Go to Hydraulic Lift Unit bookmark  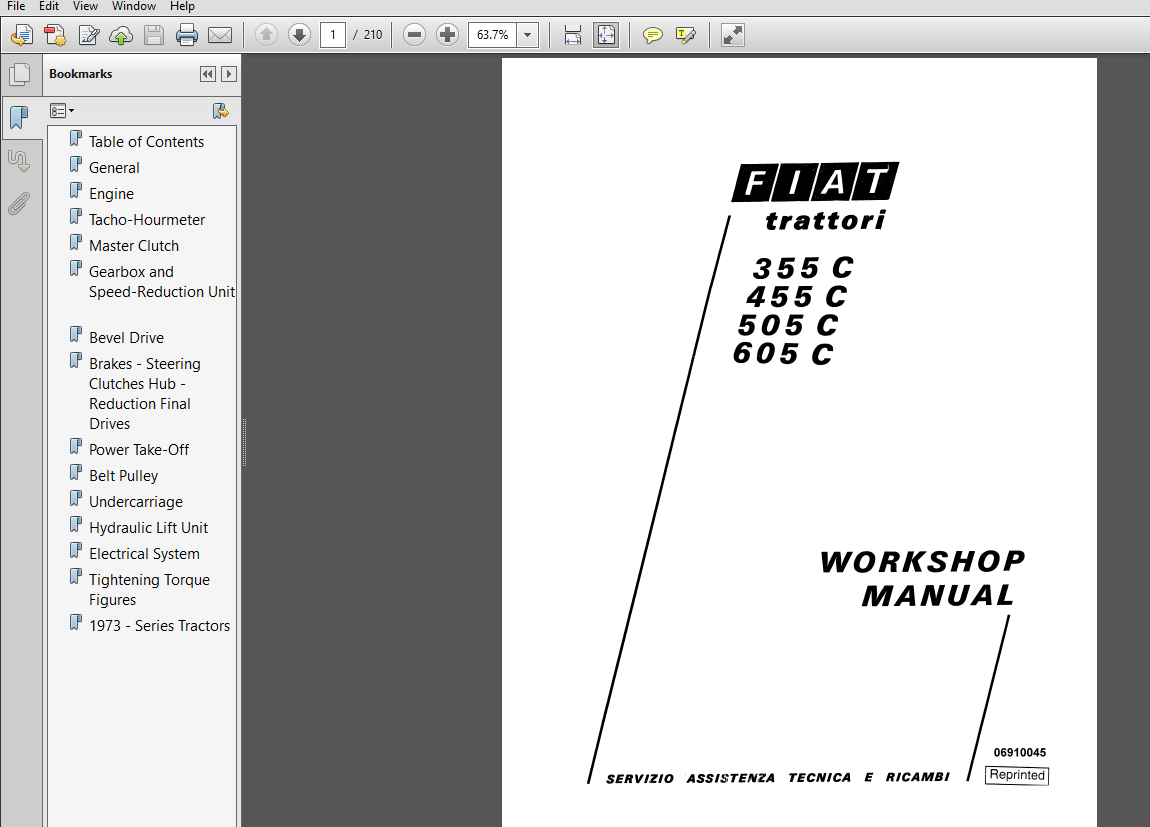click(148, 528)
